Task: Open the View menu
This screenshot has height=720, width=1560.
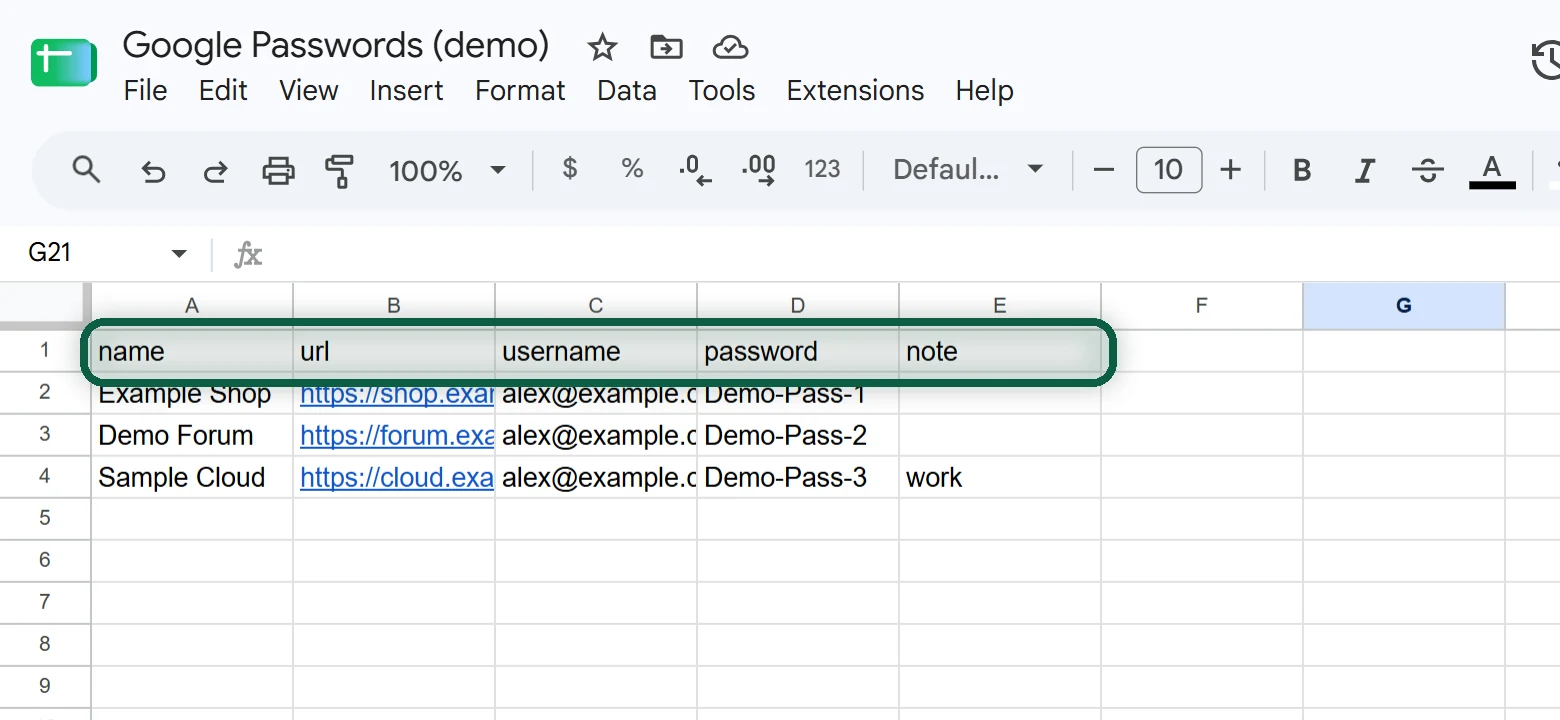Action: coord(309,90)
